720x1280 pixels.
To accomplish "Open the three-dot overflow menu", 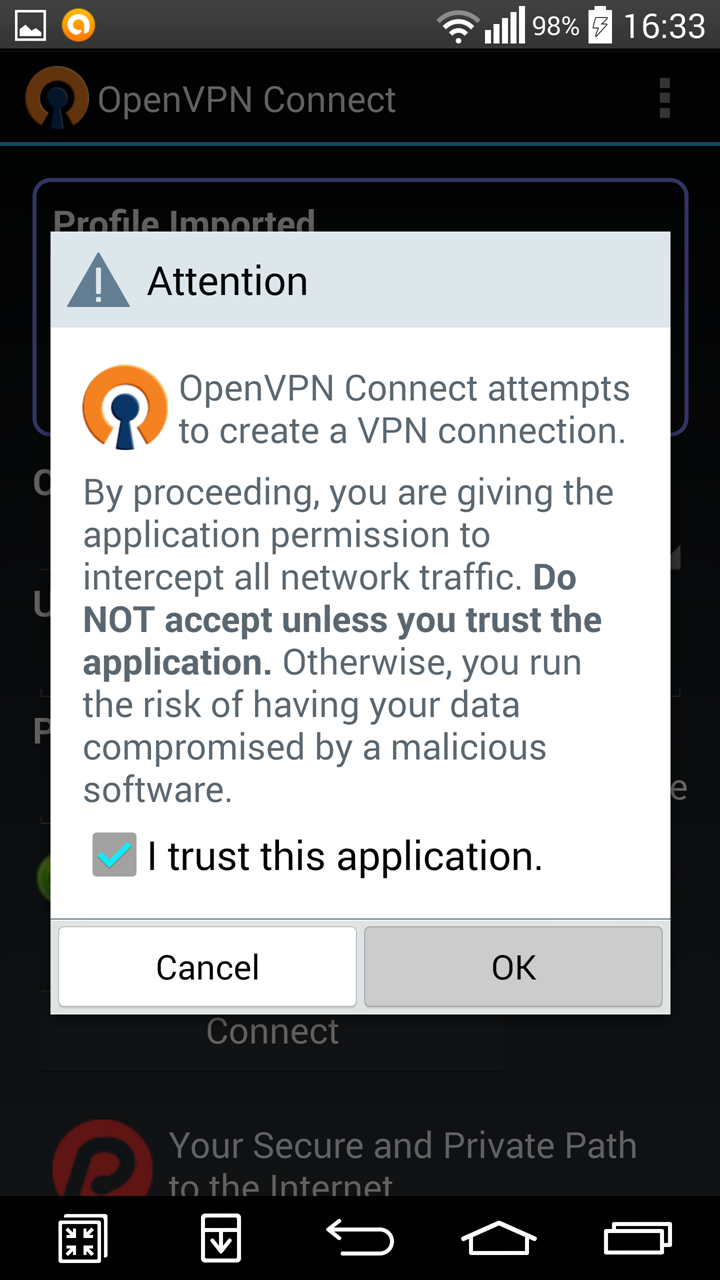I will [664, 99].
